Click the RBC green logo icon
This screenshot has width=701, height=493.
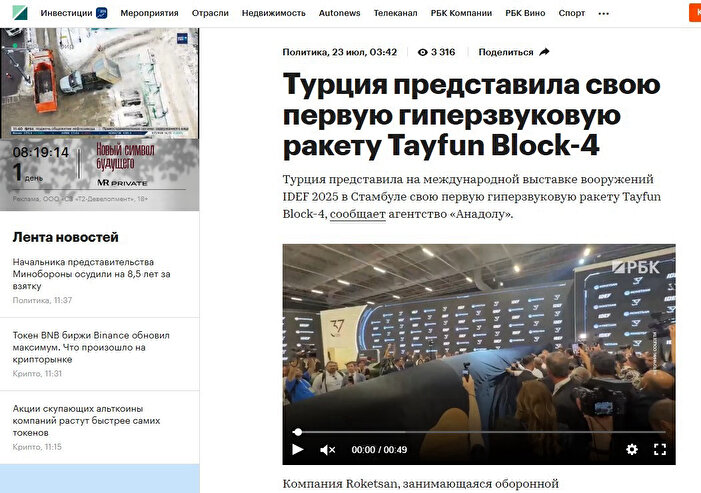point(20,13)
